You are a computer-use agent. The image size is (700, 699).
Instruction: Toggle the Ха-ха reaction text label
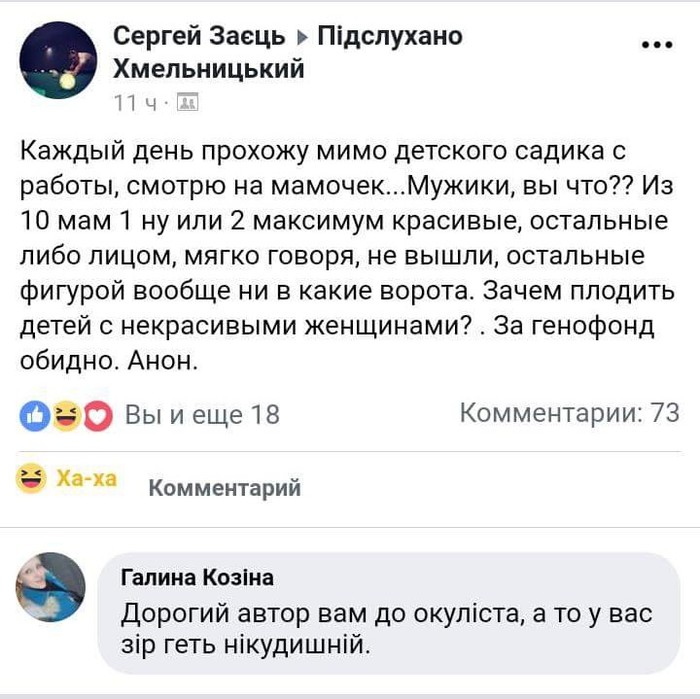pyautogui.click(x=87, y=479)
